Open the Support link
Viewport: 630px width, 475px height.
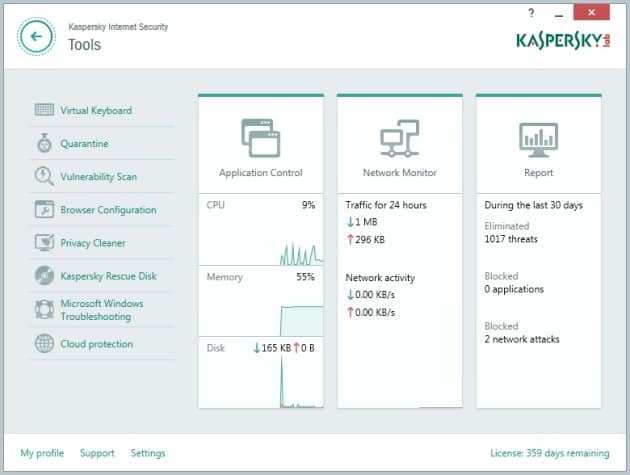(x=97, y=453)
